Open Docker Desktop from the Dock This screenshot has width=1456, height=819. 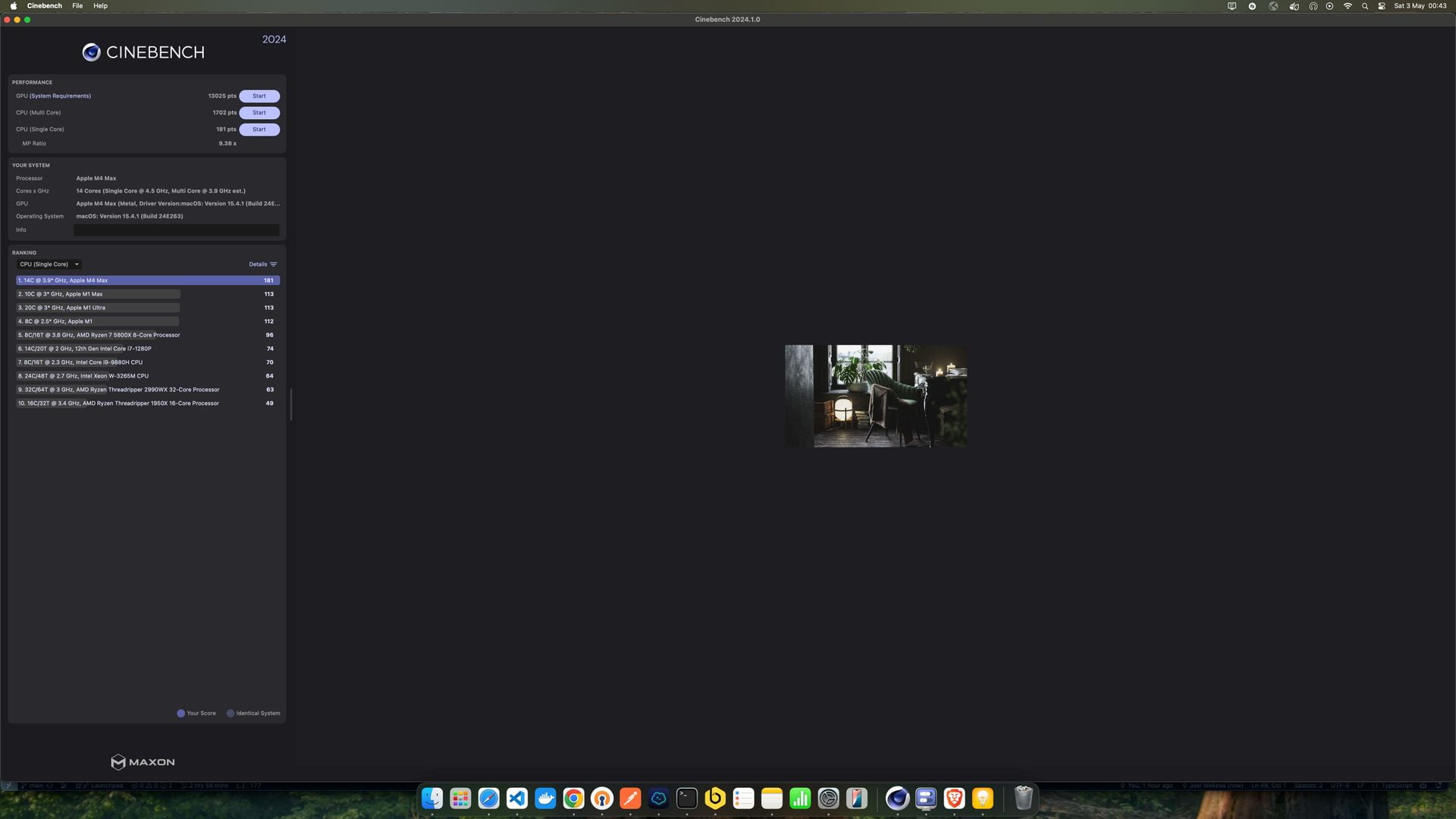545,799
